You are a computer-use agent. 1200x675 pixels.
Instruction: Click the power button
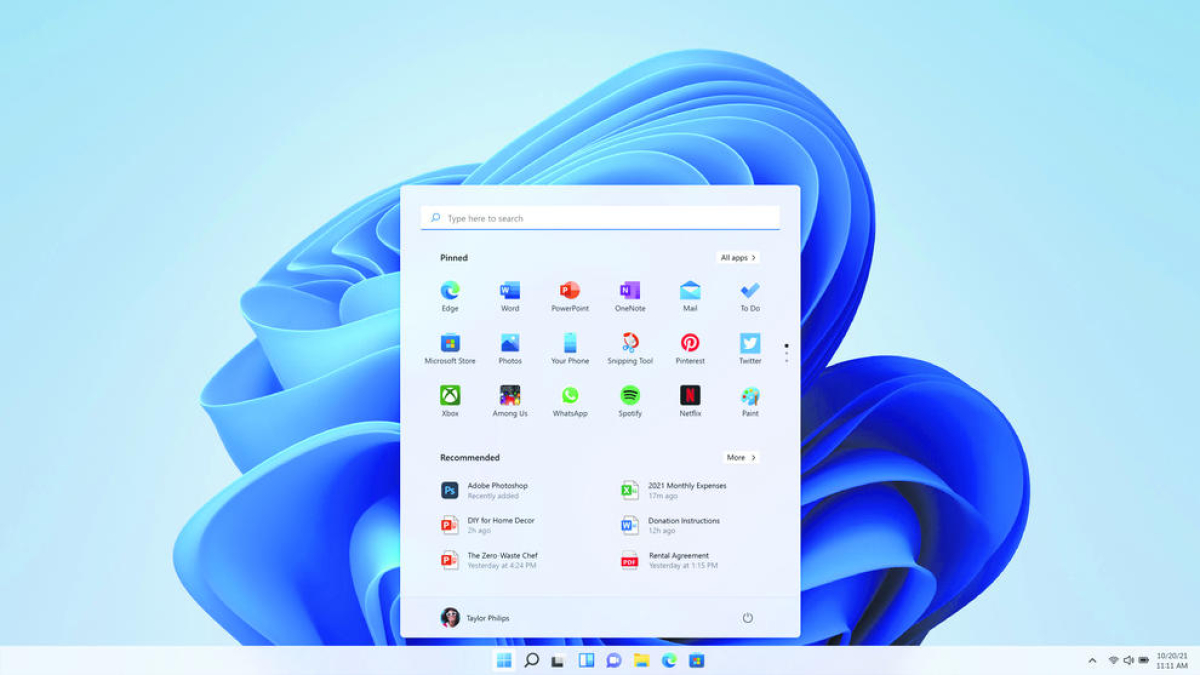click(748, 618)
